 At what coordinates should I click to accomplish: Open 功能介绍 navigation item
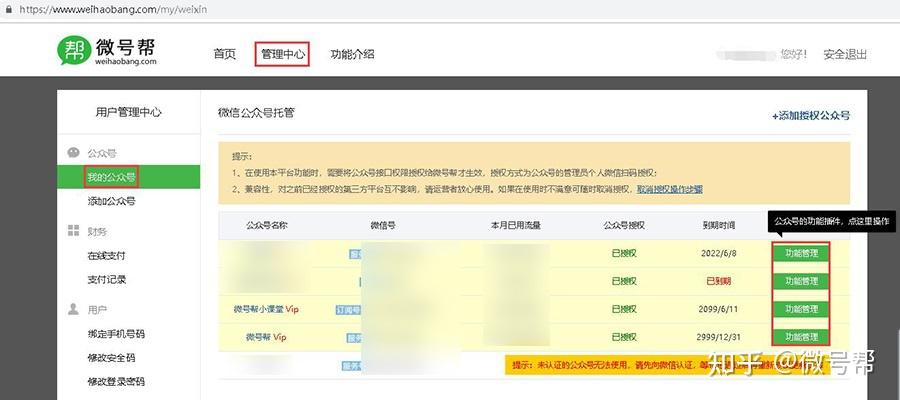(x=352, y=55)
